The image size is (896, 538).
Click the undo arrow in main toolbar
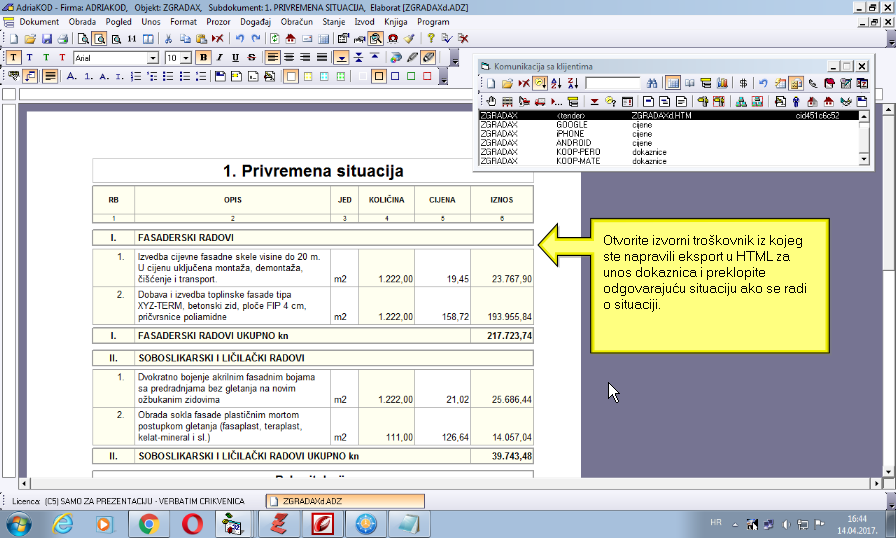pyautogui.click(x=240, y=39)
